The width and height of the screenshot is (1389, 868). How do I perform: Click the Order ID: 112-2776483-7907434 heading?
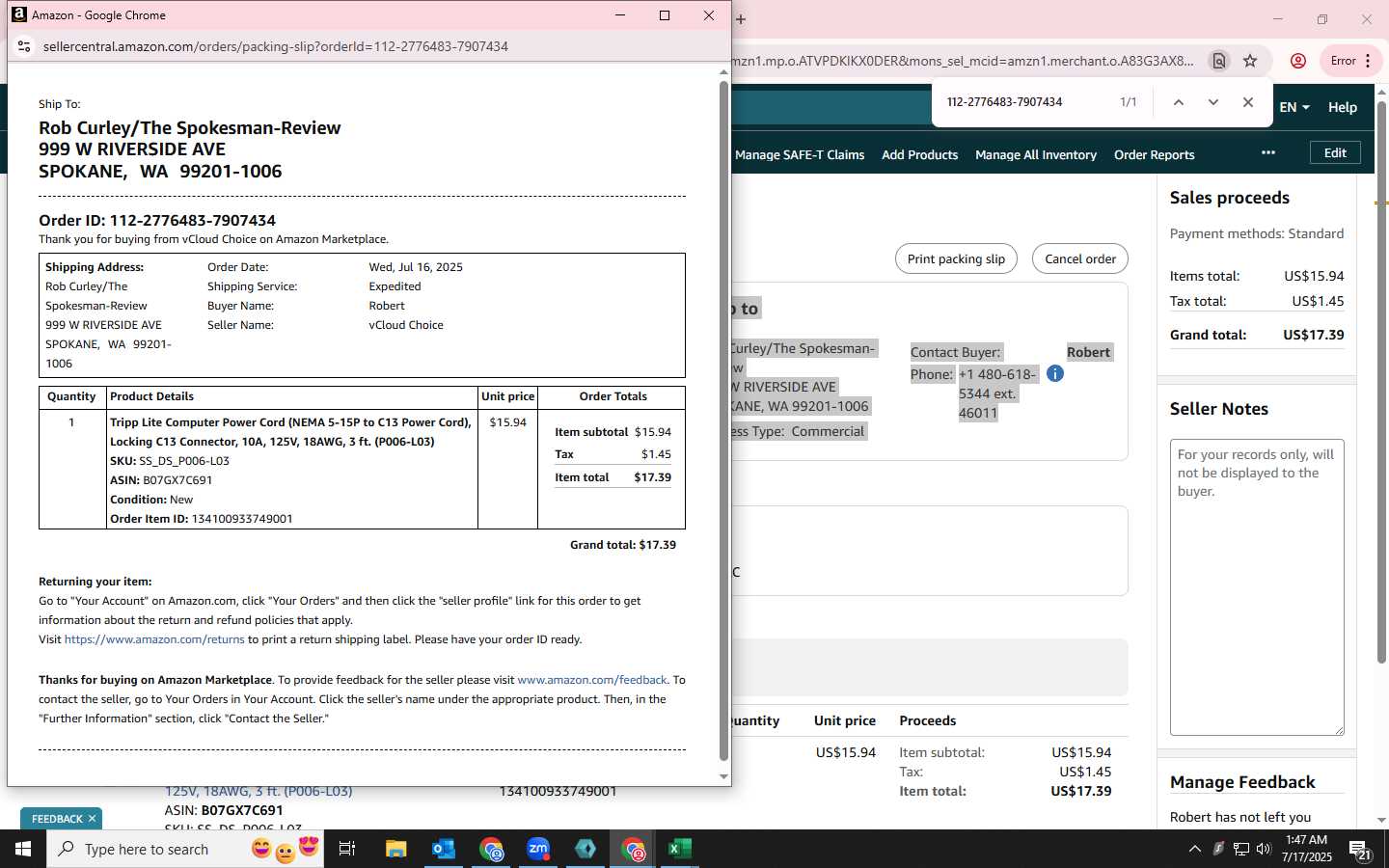(157, 221)
